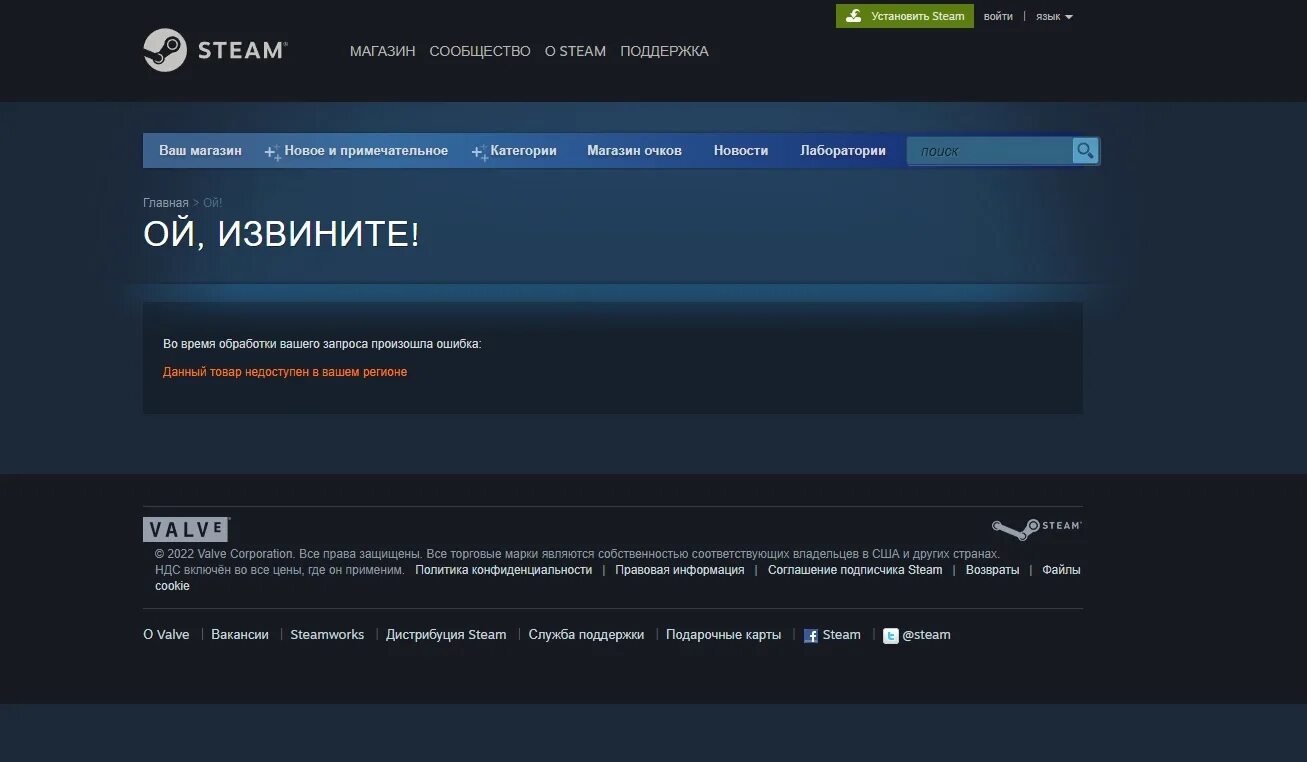Click the request processing error message line
The image size is (1307, 762).
pos(322,344)
